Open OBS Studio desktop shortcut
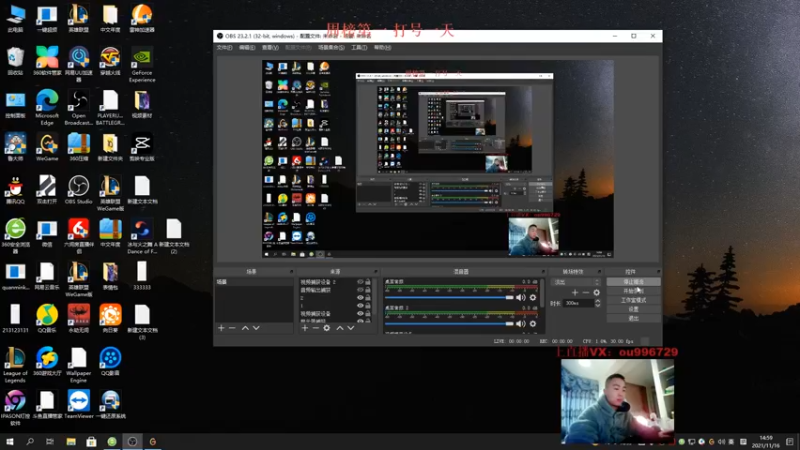The image size is (800, 450). 78,190
